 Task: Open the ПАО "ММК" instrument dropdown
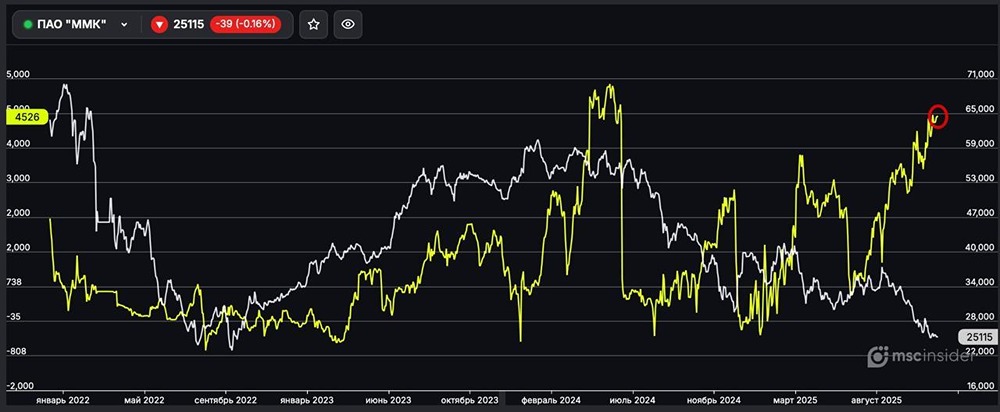tap(76, 24)
